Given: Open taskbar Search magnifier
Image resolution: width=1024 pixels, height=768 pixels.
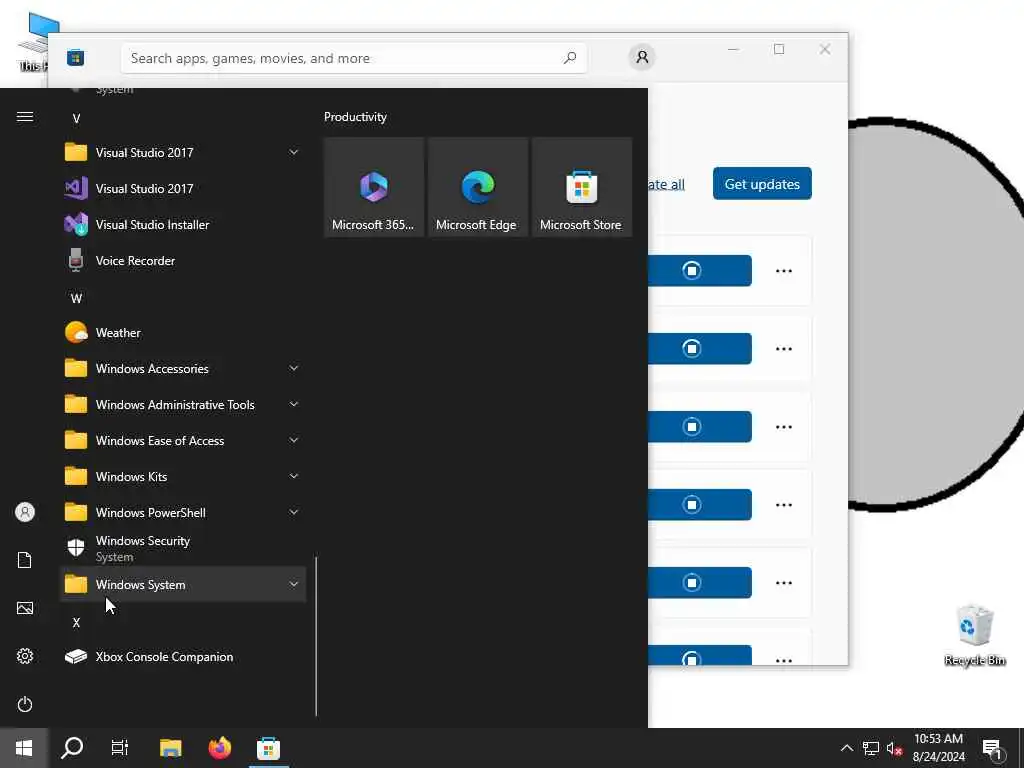Looking at the screenshot, I should (72, 748).
